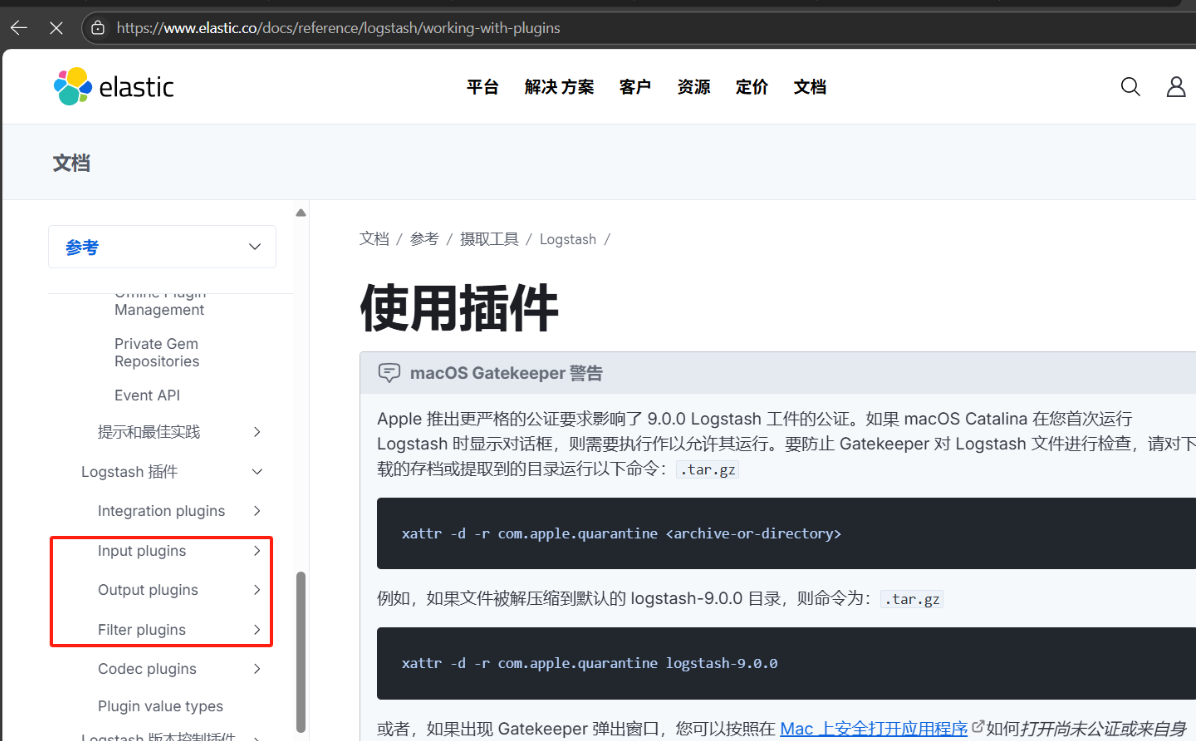The width and height of the screenshot is (1197, 741).
Task: Open the 资源 menu
Action: pyautogui.click(x=693, y=87)
